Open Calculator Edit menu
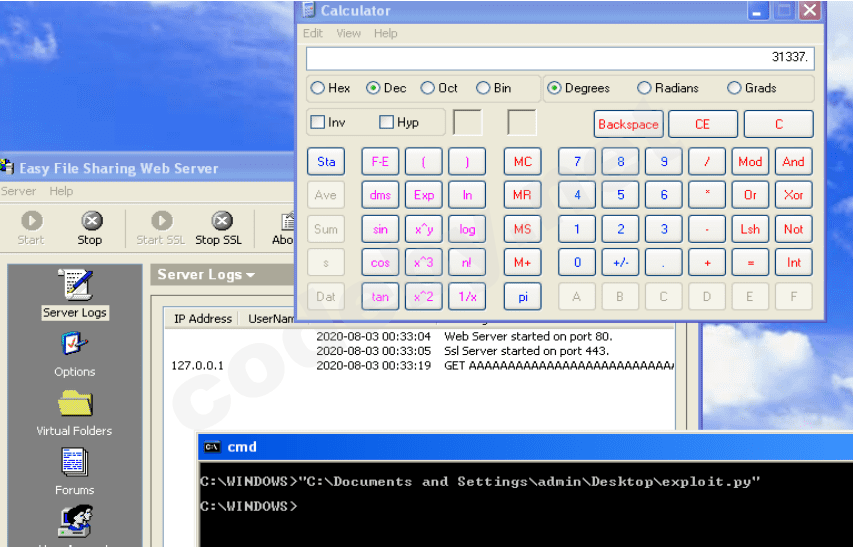Screen dimensions: 853x547 click(312, 33)
